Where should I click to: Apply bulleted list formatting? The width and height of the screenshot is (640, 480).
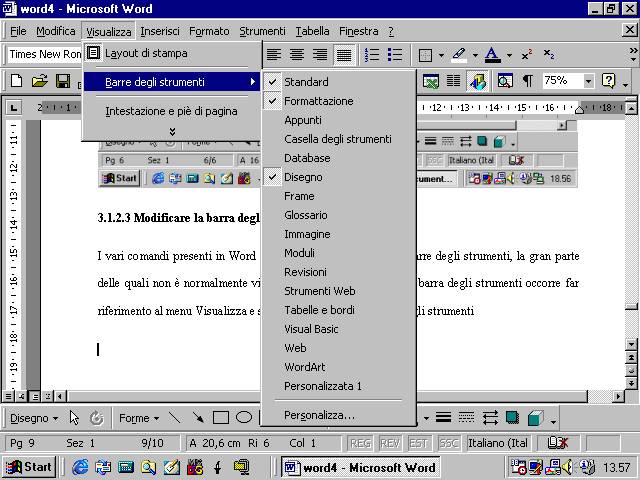tap(395, 54)
